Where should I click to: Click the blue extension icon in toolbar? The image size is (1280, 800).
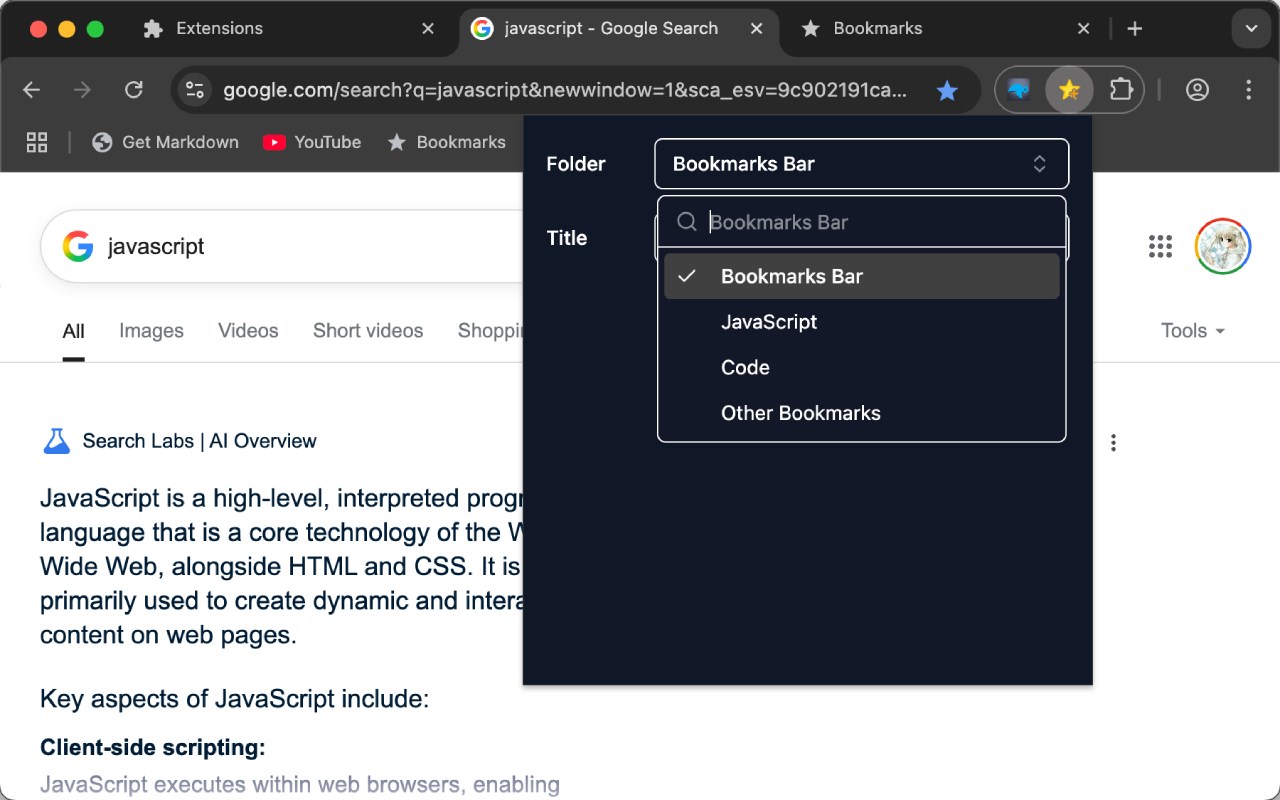pyautogui.click(x=1019, y=90)
